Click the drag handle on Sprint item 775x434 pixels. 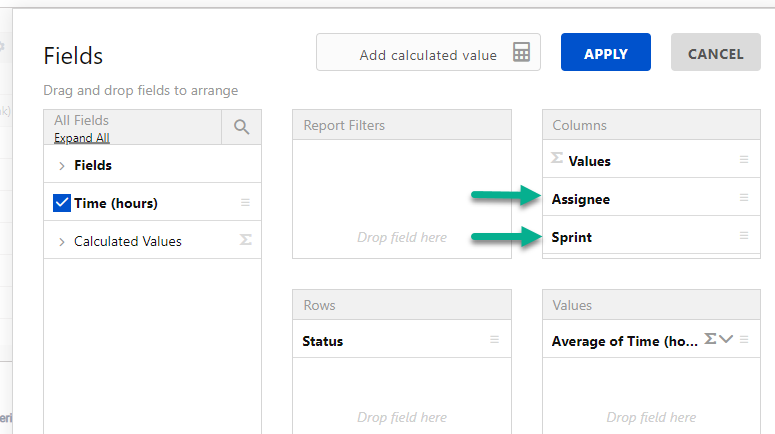[744, 235]
